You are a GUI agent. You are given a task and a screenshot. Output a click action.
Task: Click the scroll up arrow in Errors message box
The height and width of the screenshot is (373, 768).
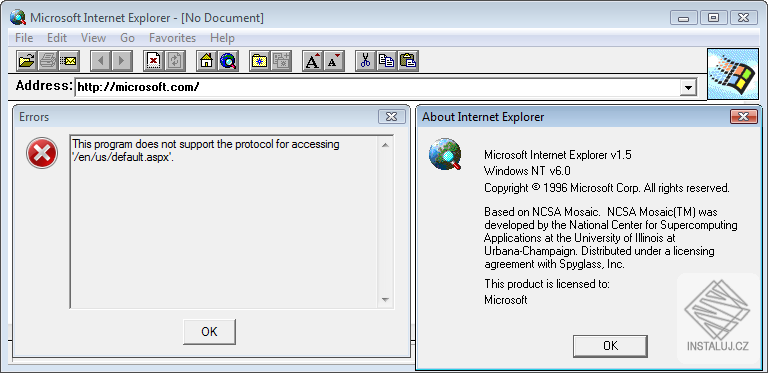pyautogui.click(x=385, y=145)
